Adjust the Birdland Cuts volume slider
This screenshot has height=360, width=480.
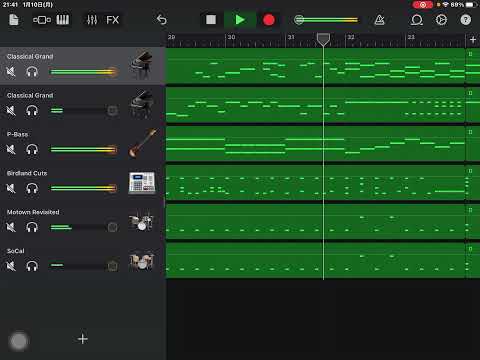click(x=83, y=188)
